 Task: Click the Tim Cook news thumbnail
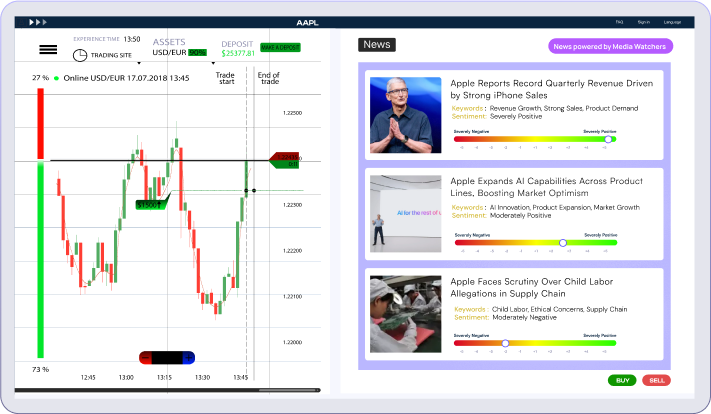(405, 115)
